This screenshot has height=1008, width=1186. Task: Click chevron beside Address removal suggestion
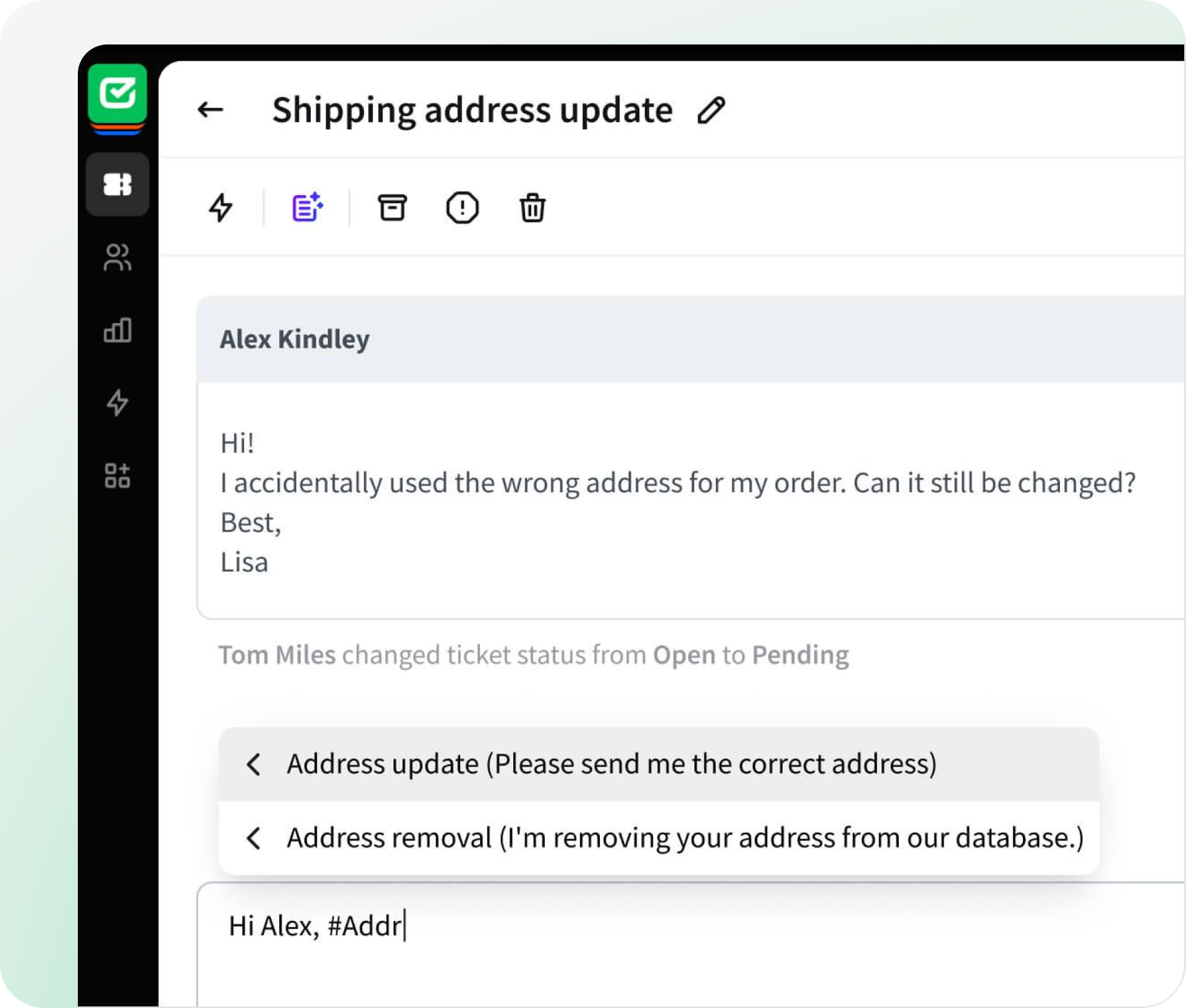253,838
